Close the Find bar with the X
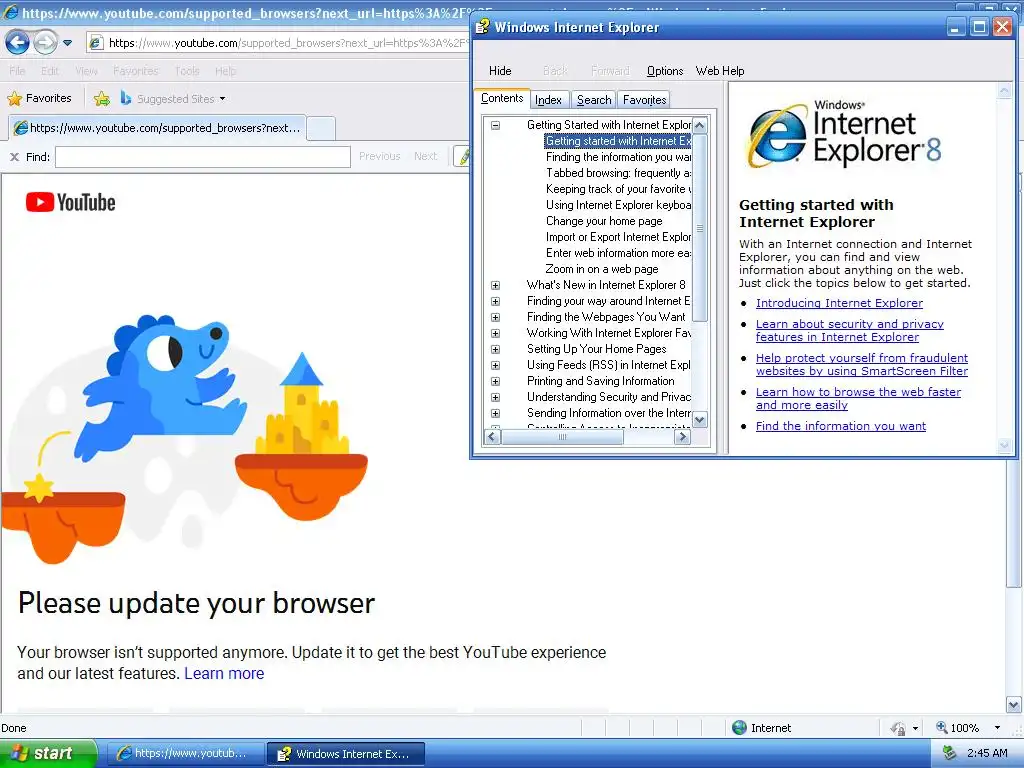Viewport: 1024px width, 768px height. coord(14,157)
